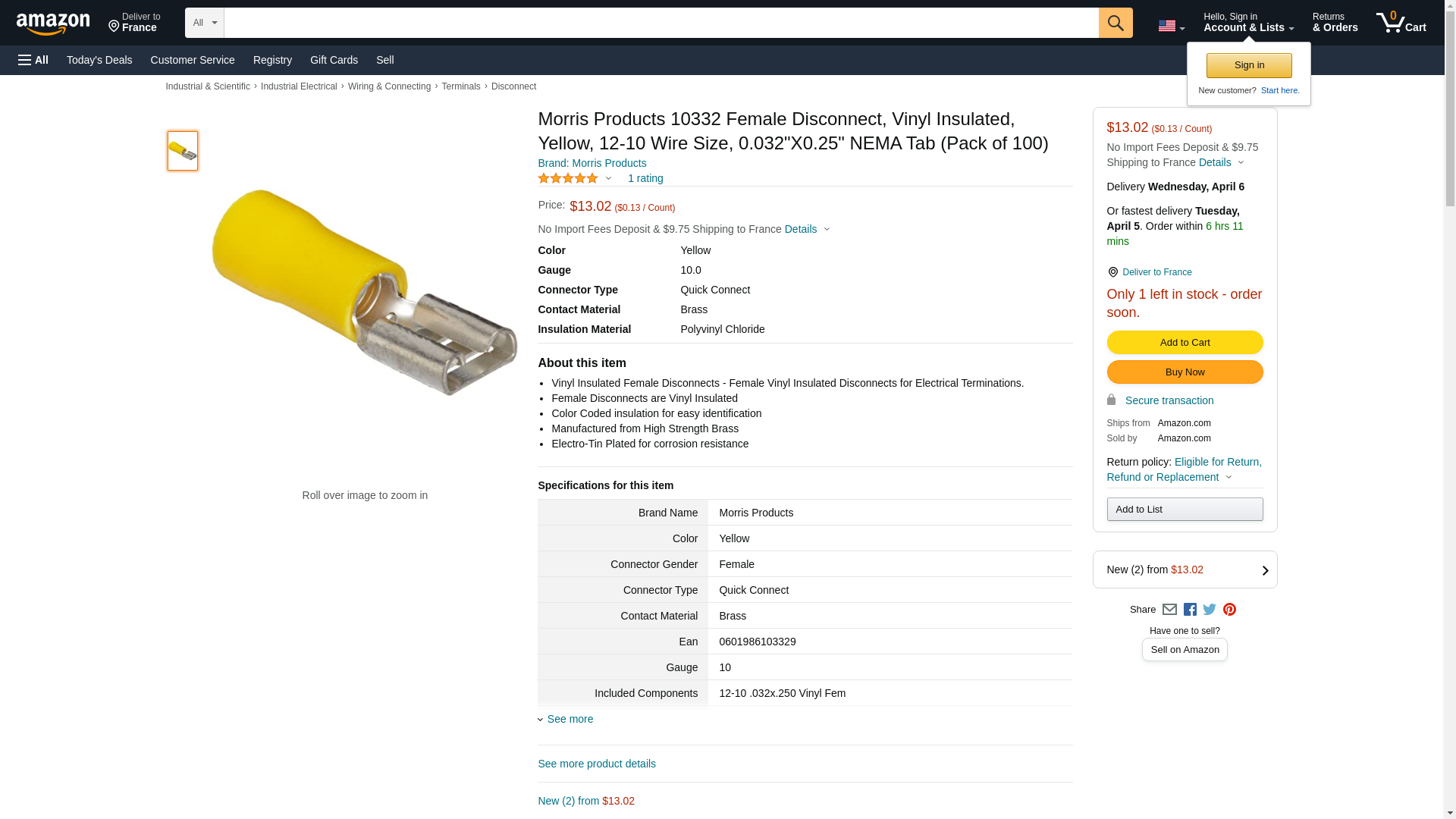Share product on Facebook

1190,610
